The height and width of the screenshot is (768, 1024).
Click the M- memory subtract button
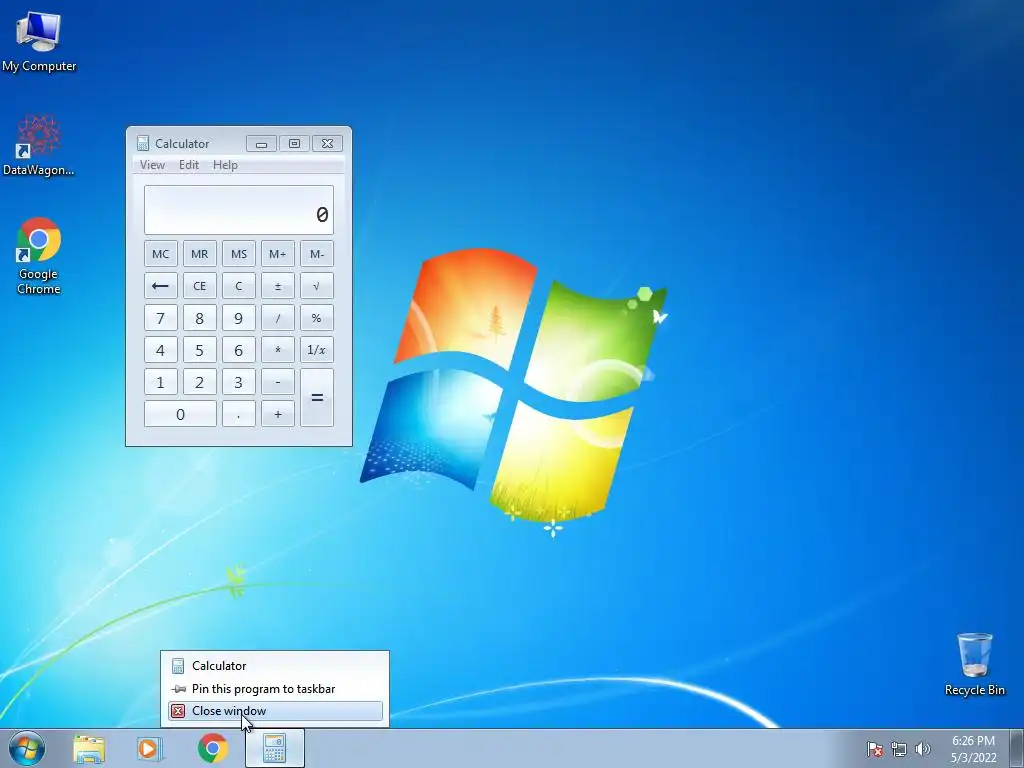(317, 254)
